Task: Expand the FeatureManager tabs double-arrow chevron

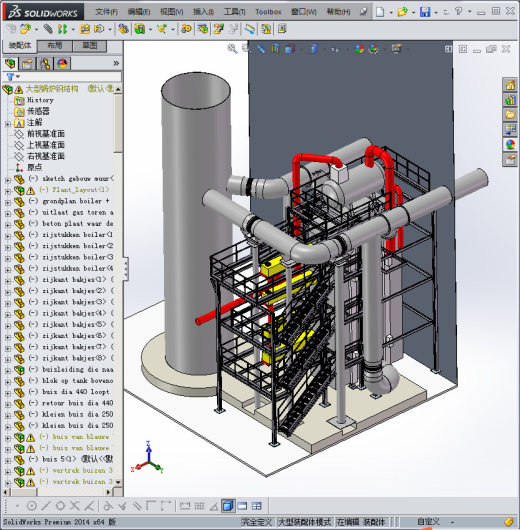Action: (116, 63)
